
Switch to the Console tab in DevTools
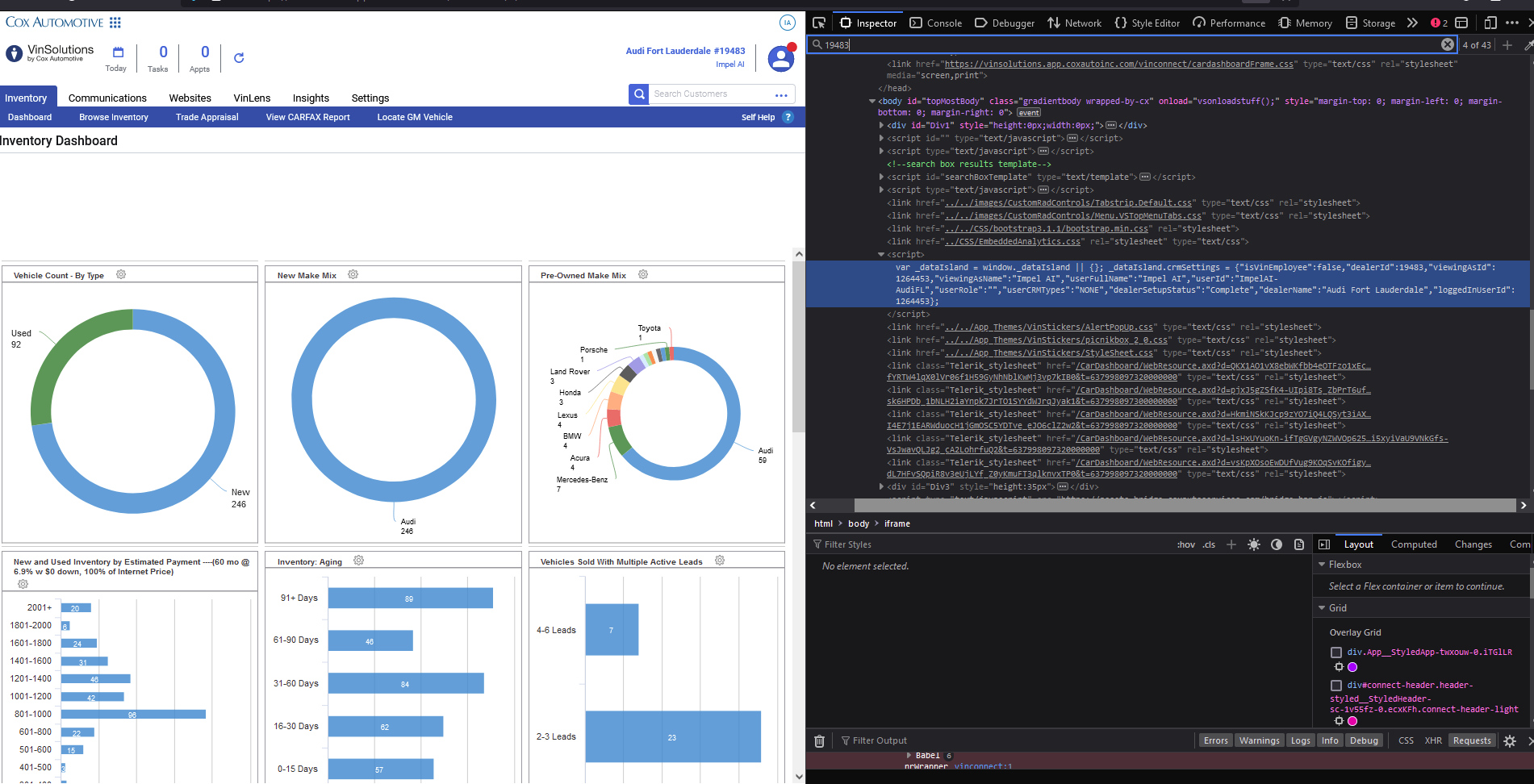[936, 23]
